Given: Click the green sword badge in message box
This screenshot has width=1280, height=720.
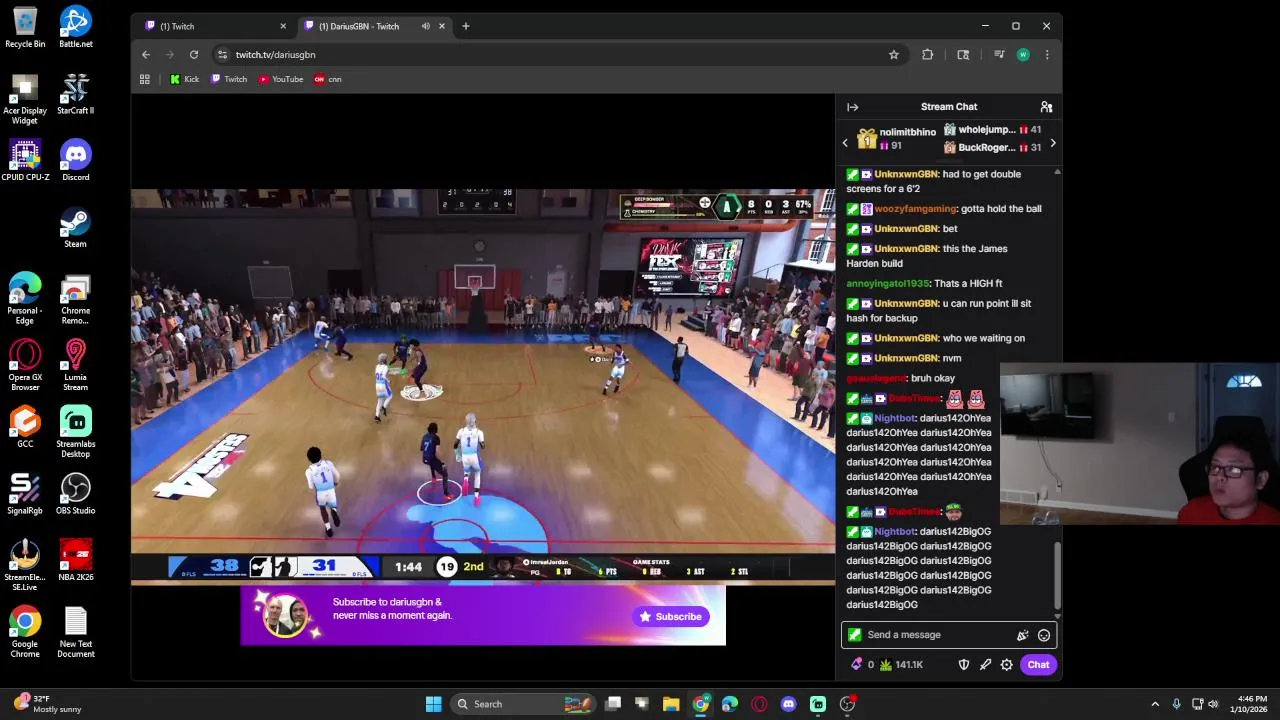Looking at the screenshot, I should (854, 635).
